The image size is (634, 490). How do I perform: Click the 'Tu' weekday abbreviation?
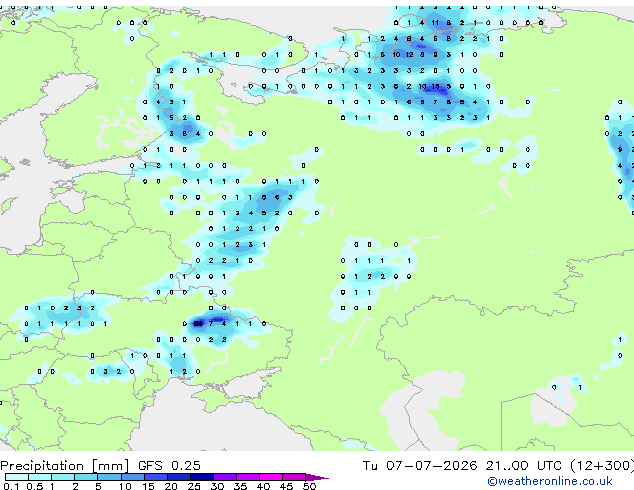pos(370,466)
